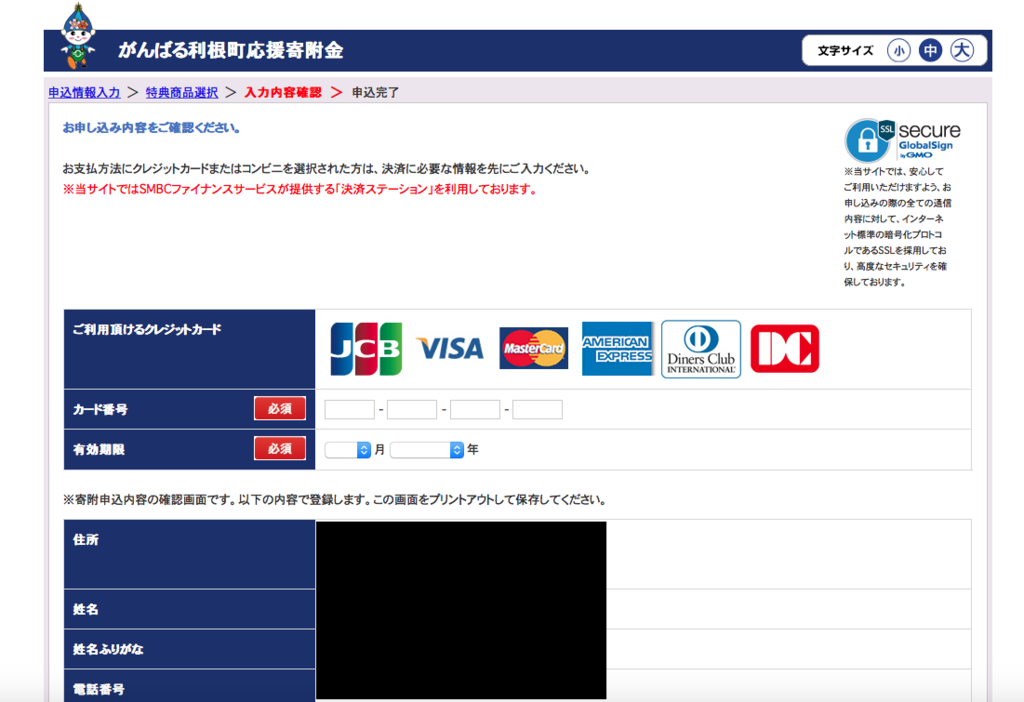Click the 文字サイズ label
This screenshot has height=702, width=1024.
(x=845, y=51)
